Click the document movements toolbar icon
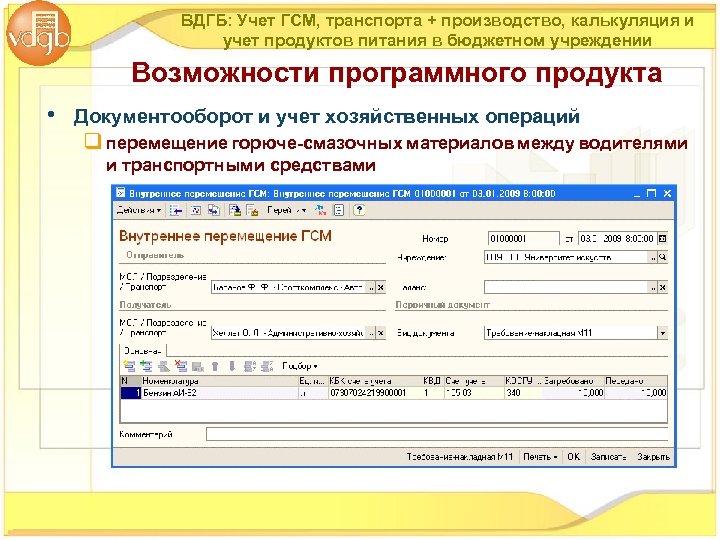The height and width of the screenshot is (540, 720). point(252,210)
